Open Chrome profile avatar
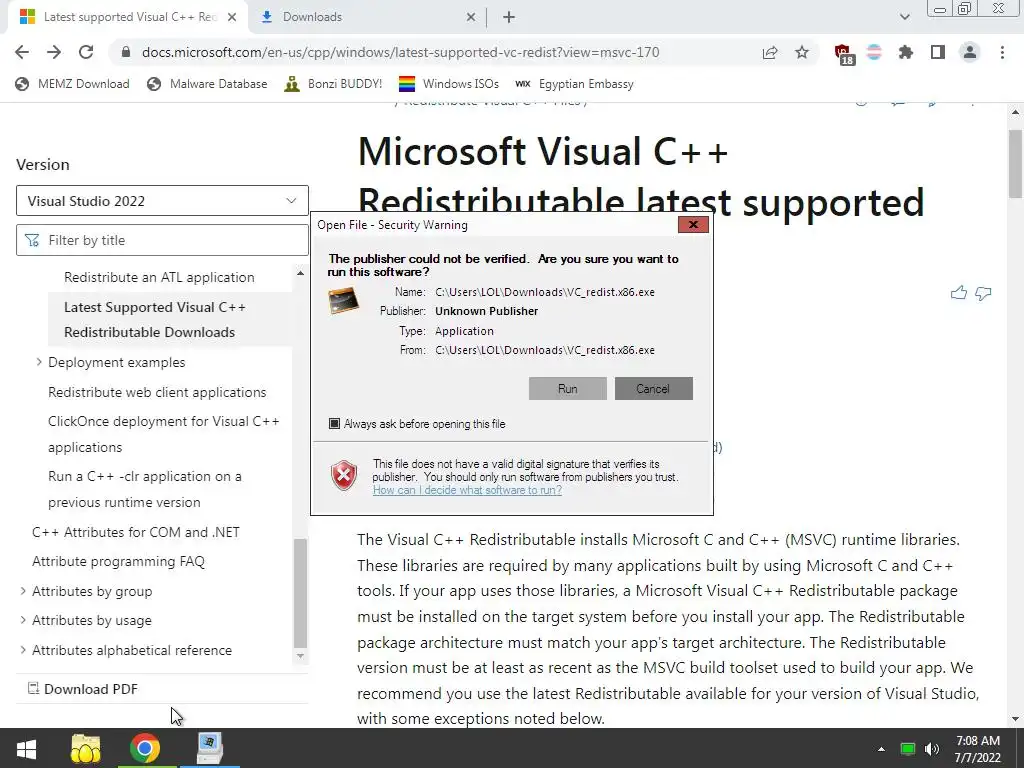The width and height of the screenshot is (1024, 768). (x=970, y=52)
